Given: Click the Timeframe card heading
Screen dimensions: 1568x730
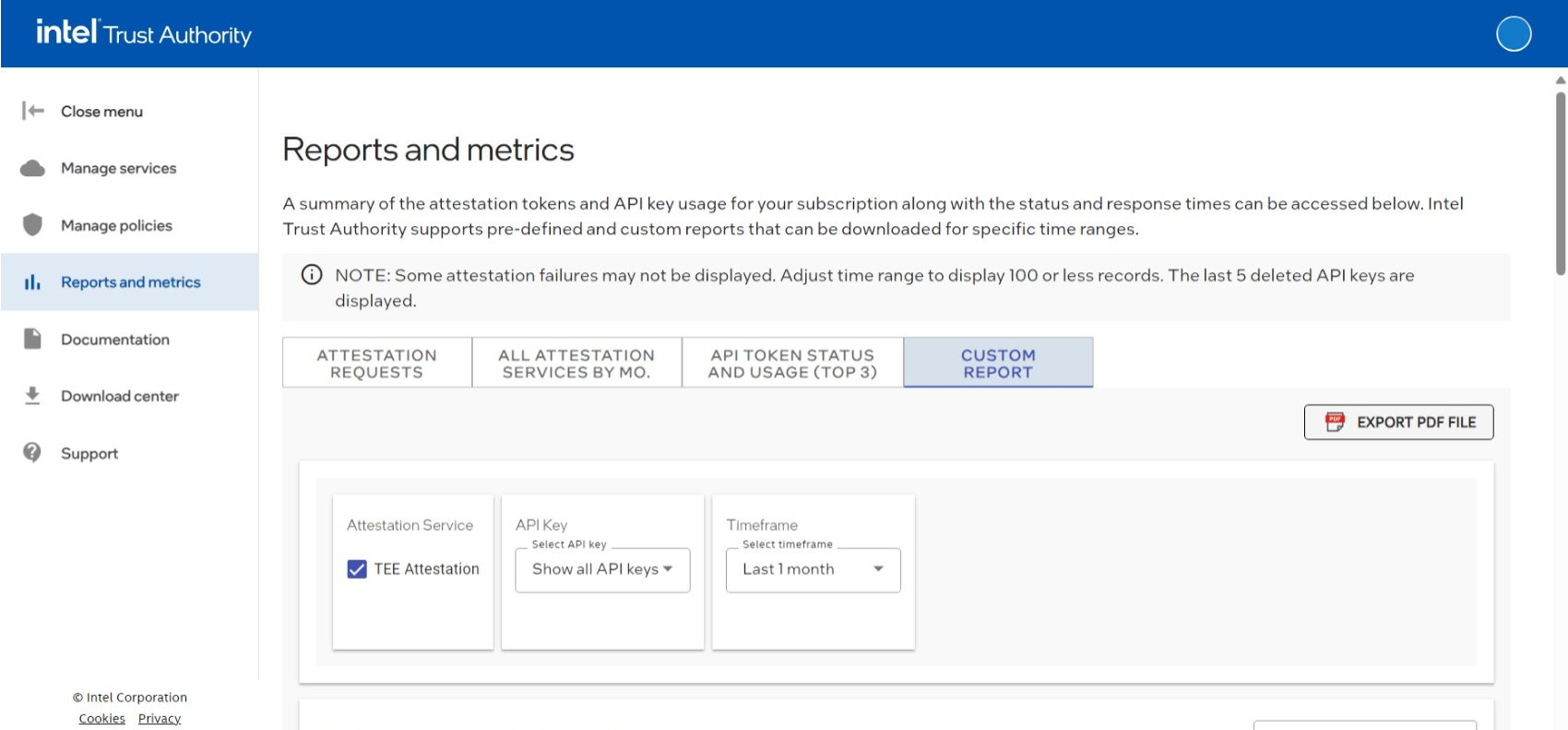Looking at the screenshot, I should tap(762, 525).
